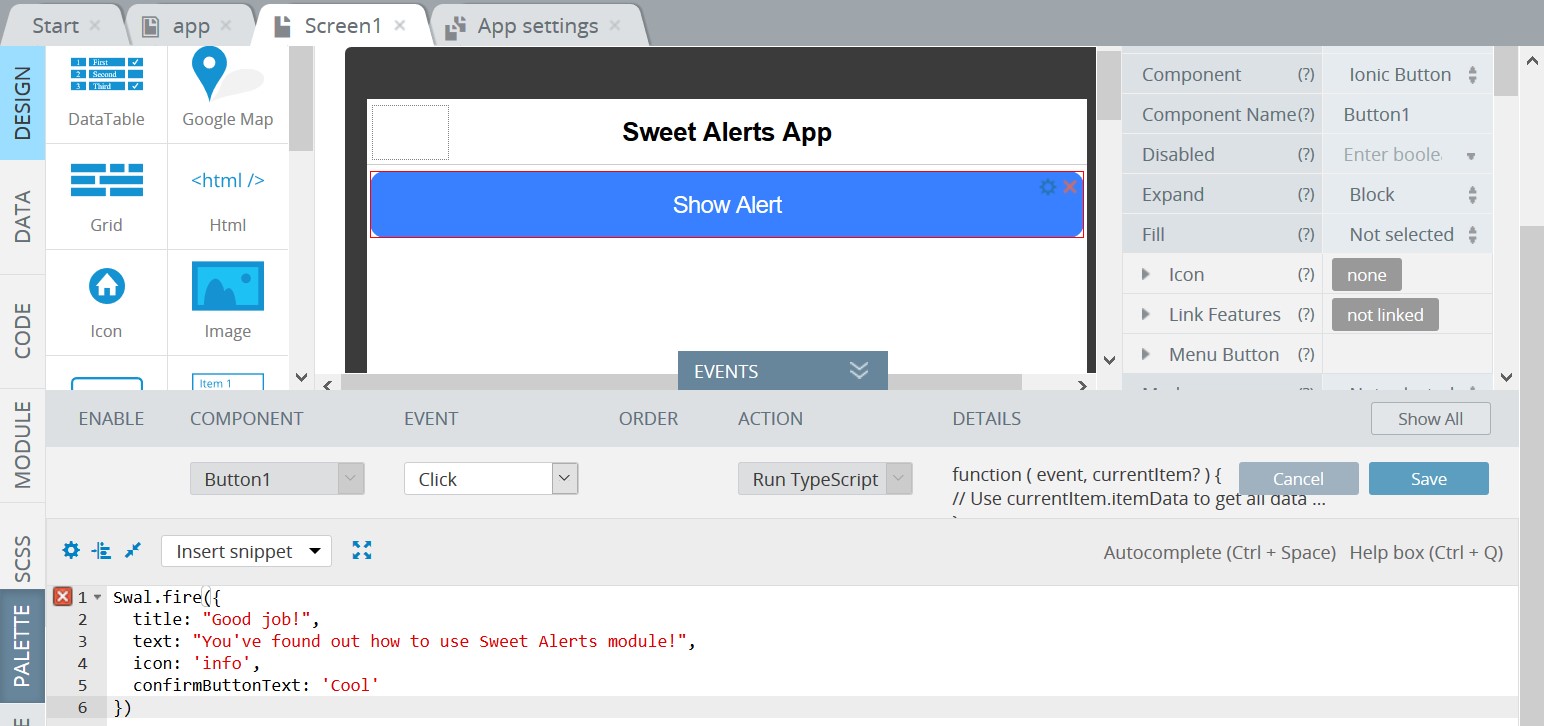Select the DataTable component in palette
The image size is (1544, 726).
point(106,91)
